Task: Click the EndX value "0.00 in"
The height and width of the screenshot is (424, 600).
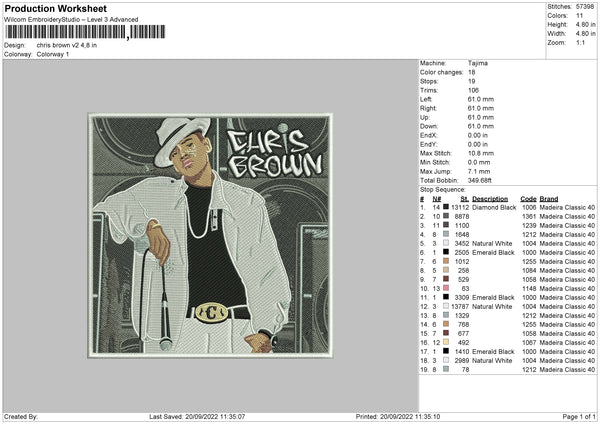Action: pos(478,135)
